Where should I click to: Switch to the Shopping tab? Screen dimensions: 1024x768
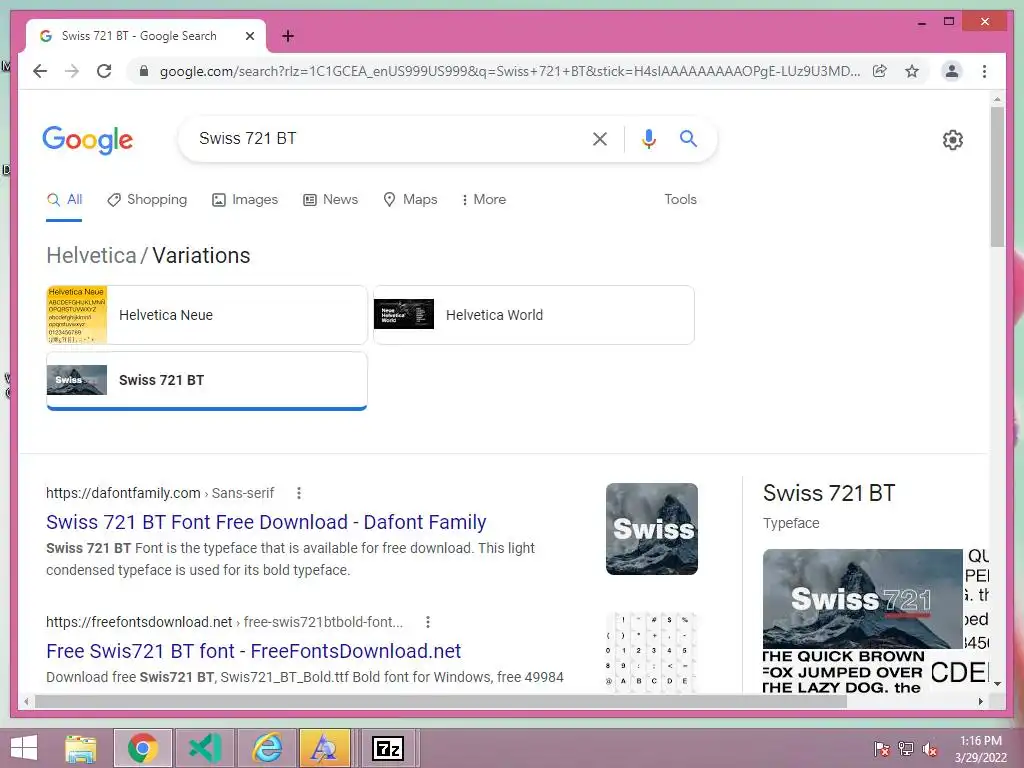[x=147, y=200]
